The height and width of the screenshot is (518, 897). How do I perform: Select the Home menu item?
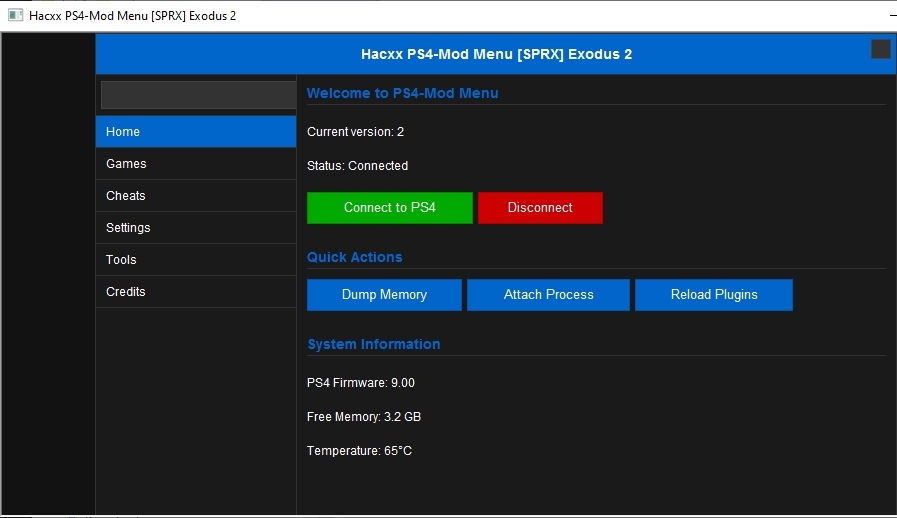tap(196, 132)
